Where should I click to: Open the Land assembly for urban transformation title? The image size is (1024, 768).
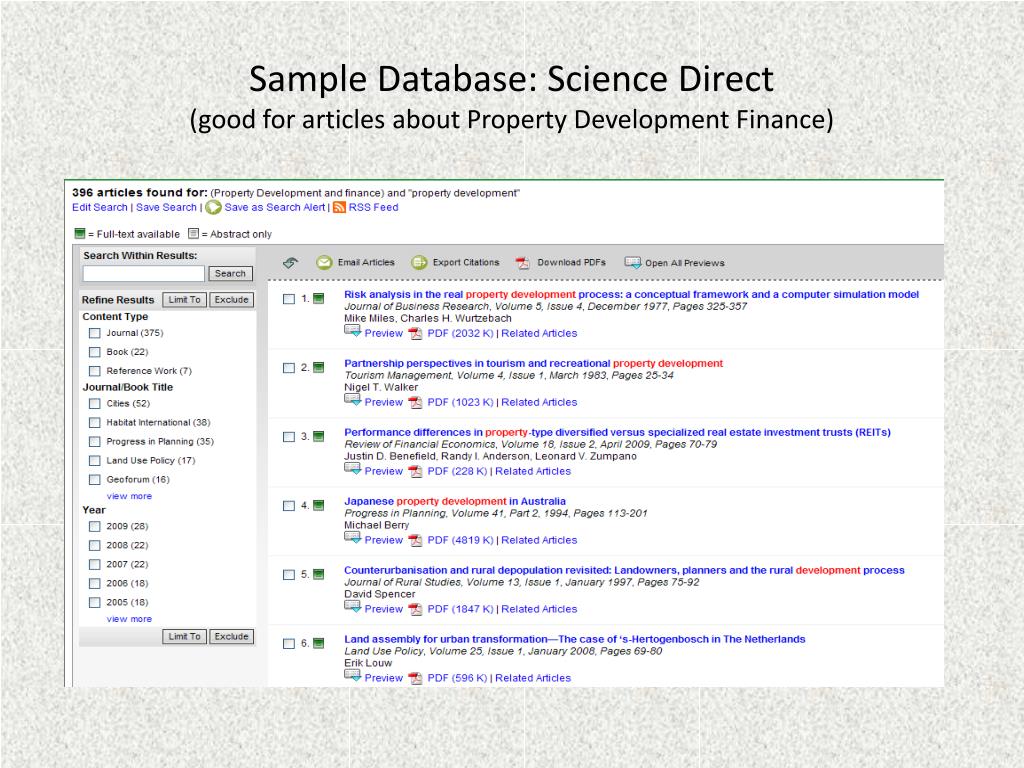click(x=575, y=639)
